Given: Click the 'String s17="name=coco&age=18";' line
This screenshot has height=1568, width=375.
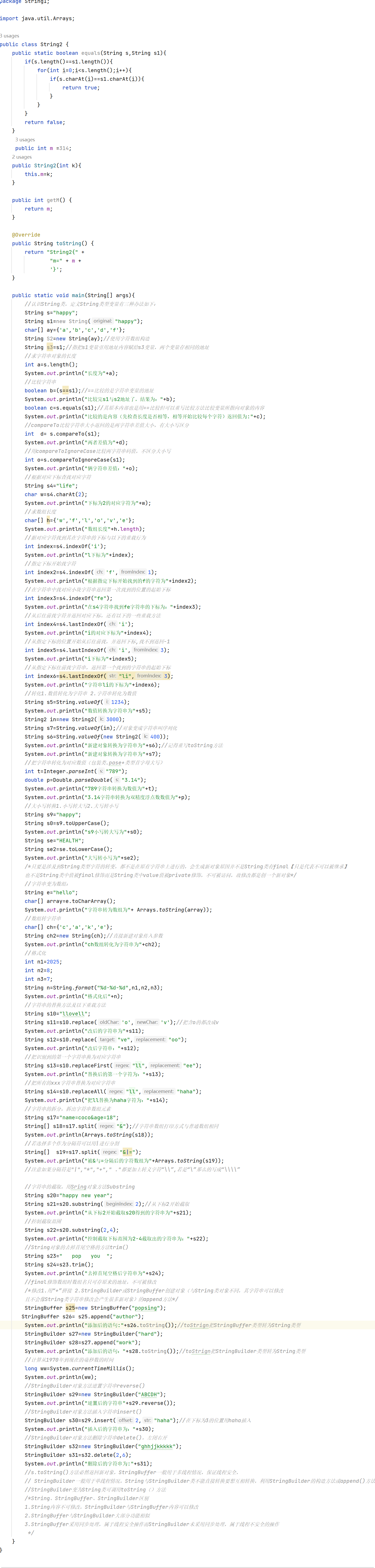Looking at the screenshot, I should pos(72,1117).
